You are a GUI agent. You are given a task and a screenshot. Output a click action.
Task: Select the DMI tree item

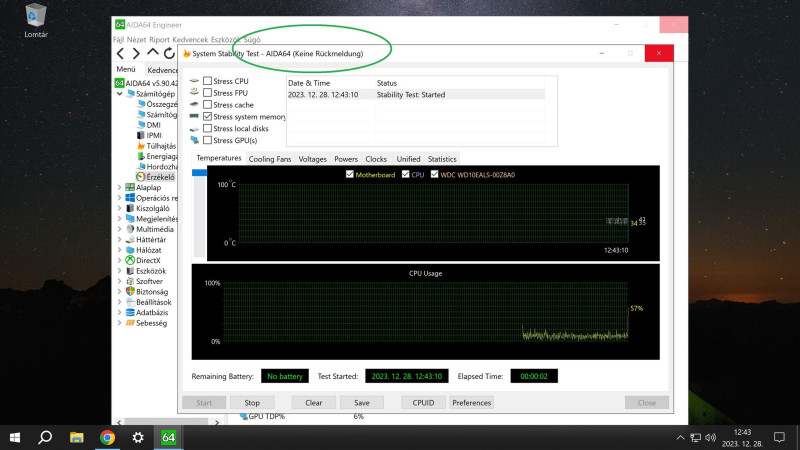pos(148,125)
